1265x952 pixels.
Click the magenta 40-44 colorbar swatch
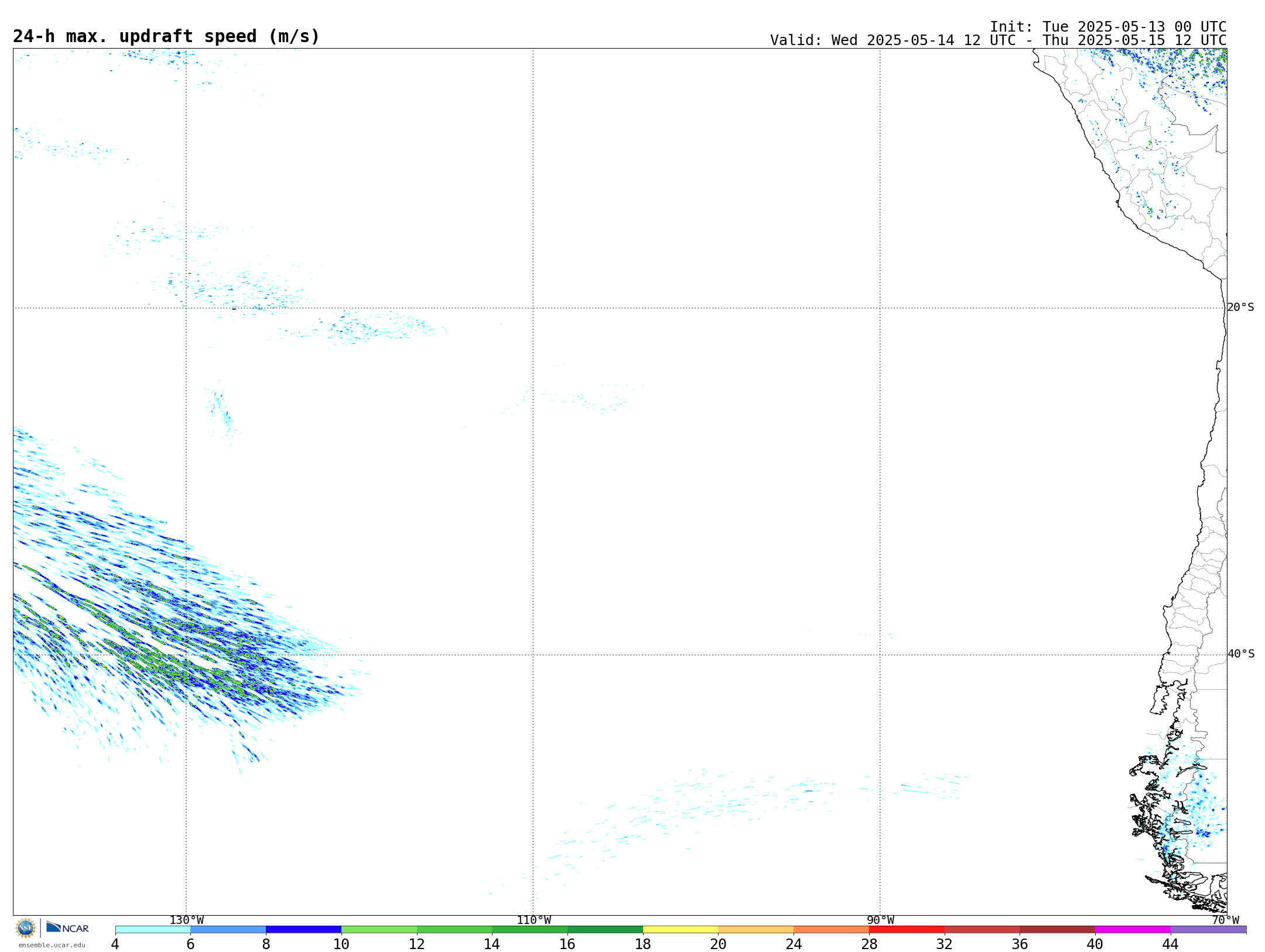click(1133, 930)
